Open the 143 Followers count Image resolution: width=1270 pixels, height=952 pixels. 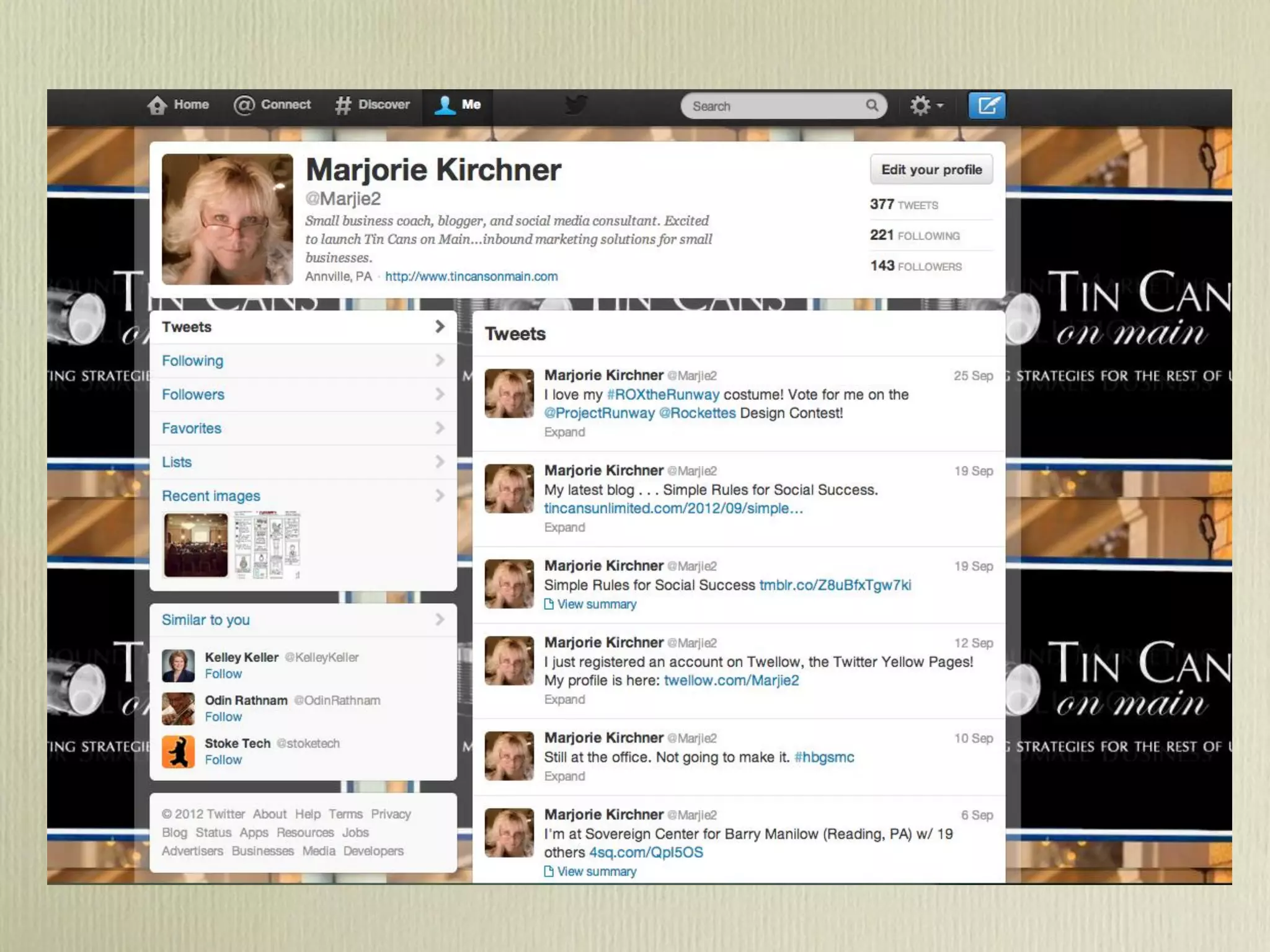pos(915,267)
